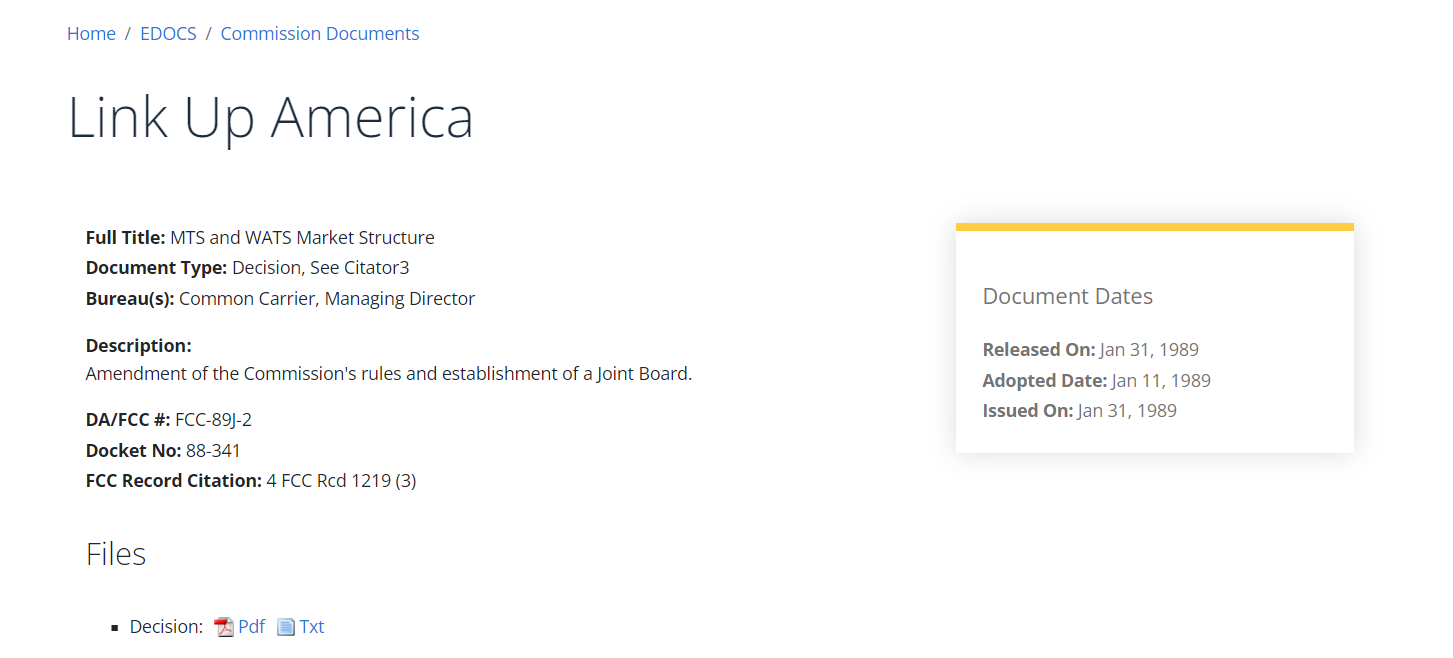Navigate to EDOCS breadcrumb link

168,34
